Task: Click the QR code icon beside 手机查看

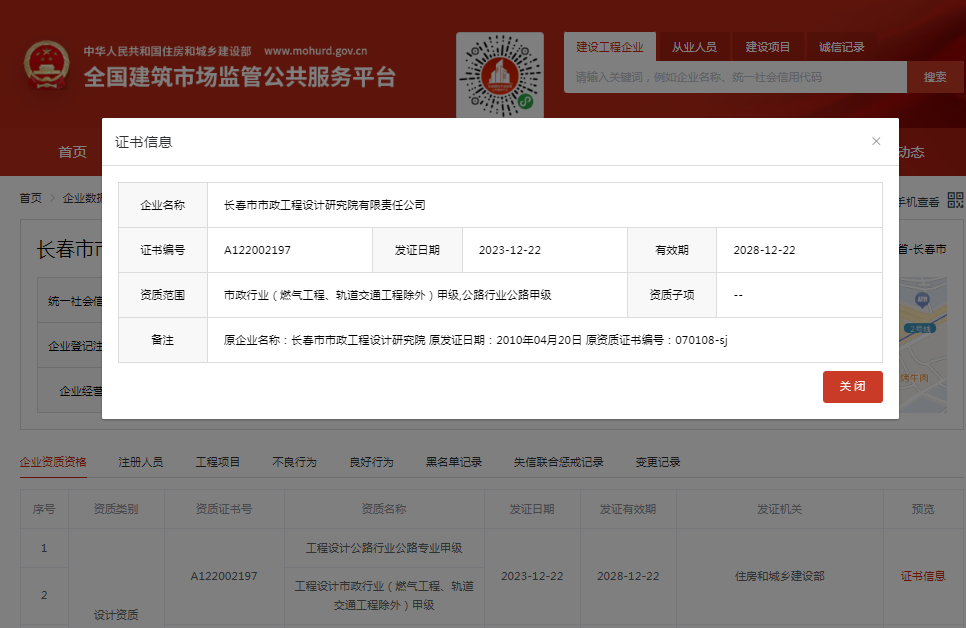Action: point(955,201)
